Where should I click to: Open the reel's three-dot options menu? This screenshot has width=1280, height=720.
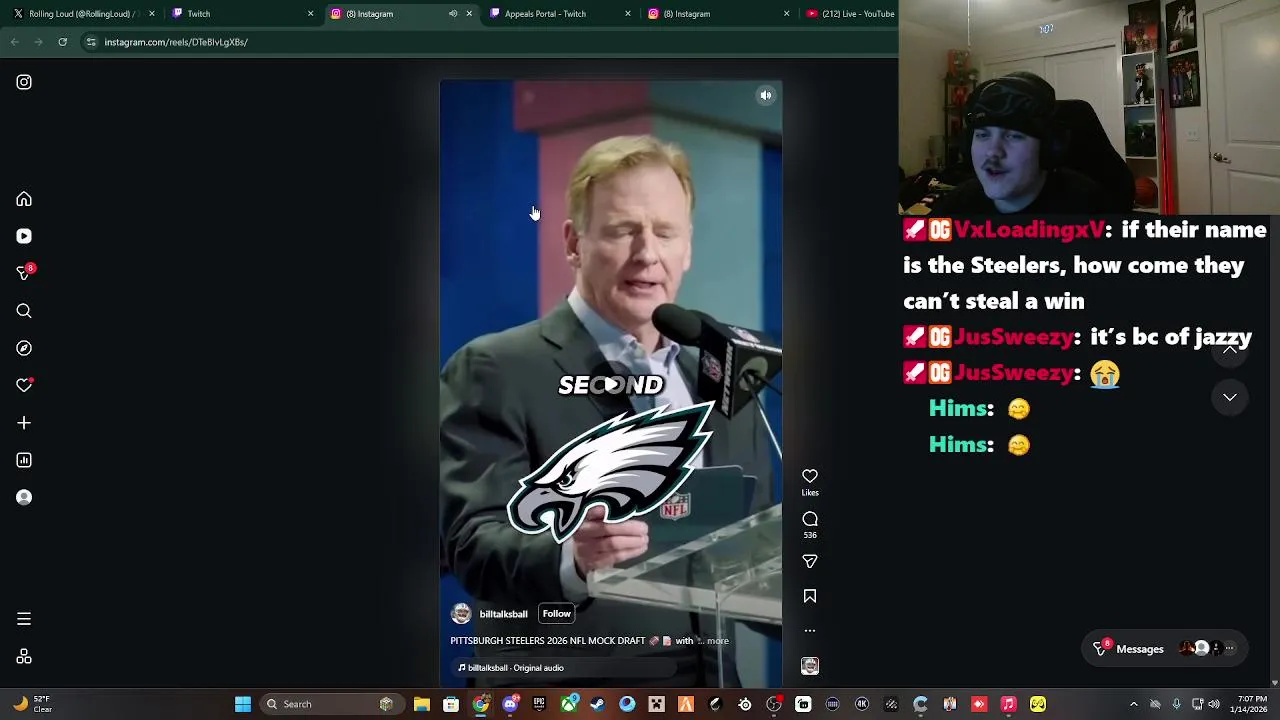click(x=810, y=631)
